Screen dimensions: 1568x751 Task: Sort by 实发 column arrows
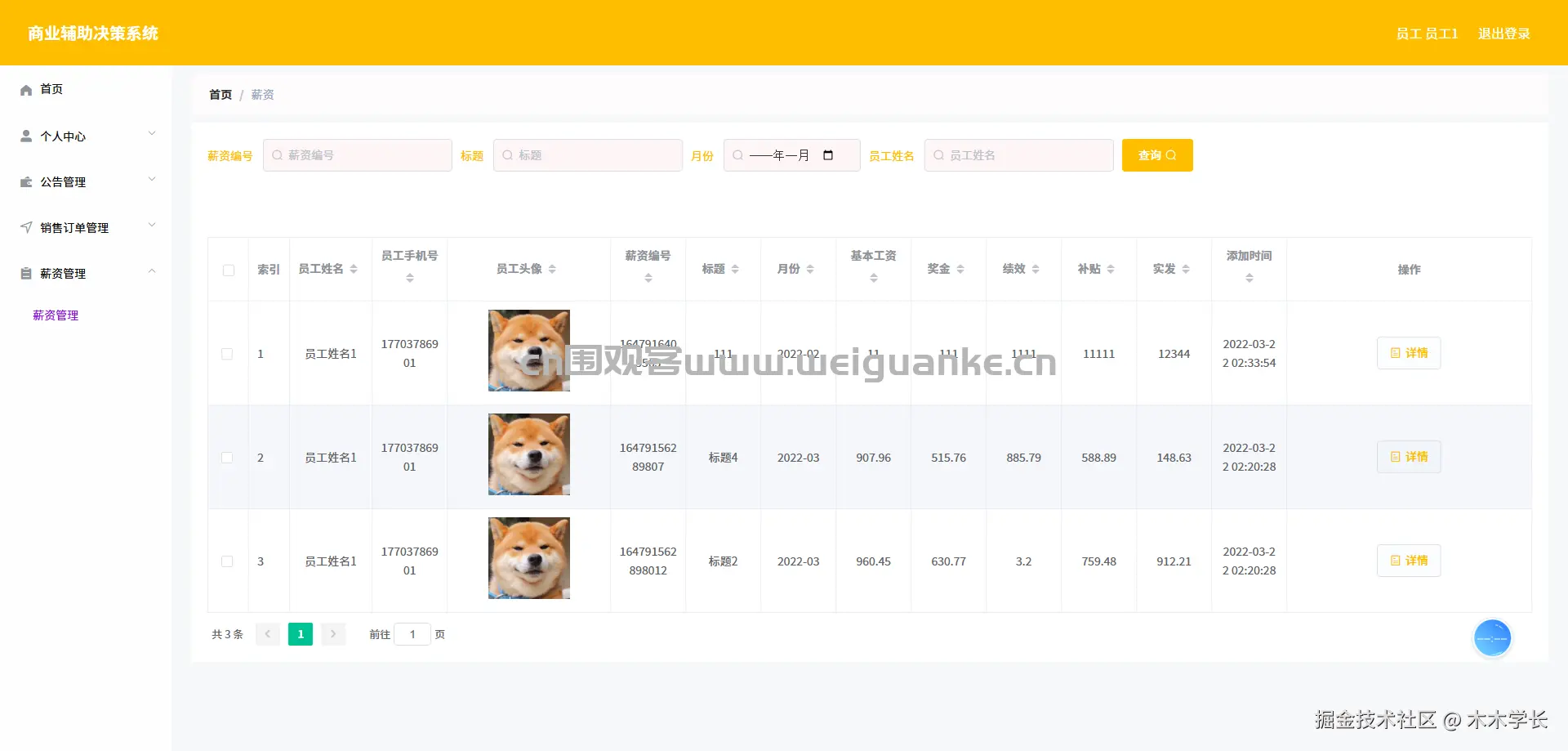(x=1186, y=269)
